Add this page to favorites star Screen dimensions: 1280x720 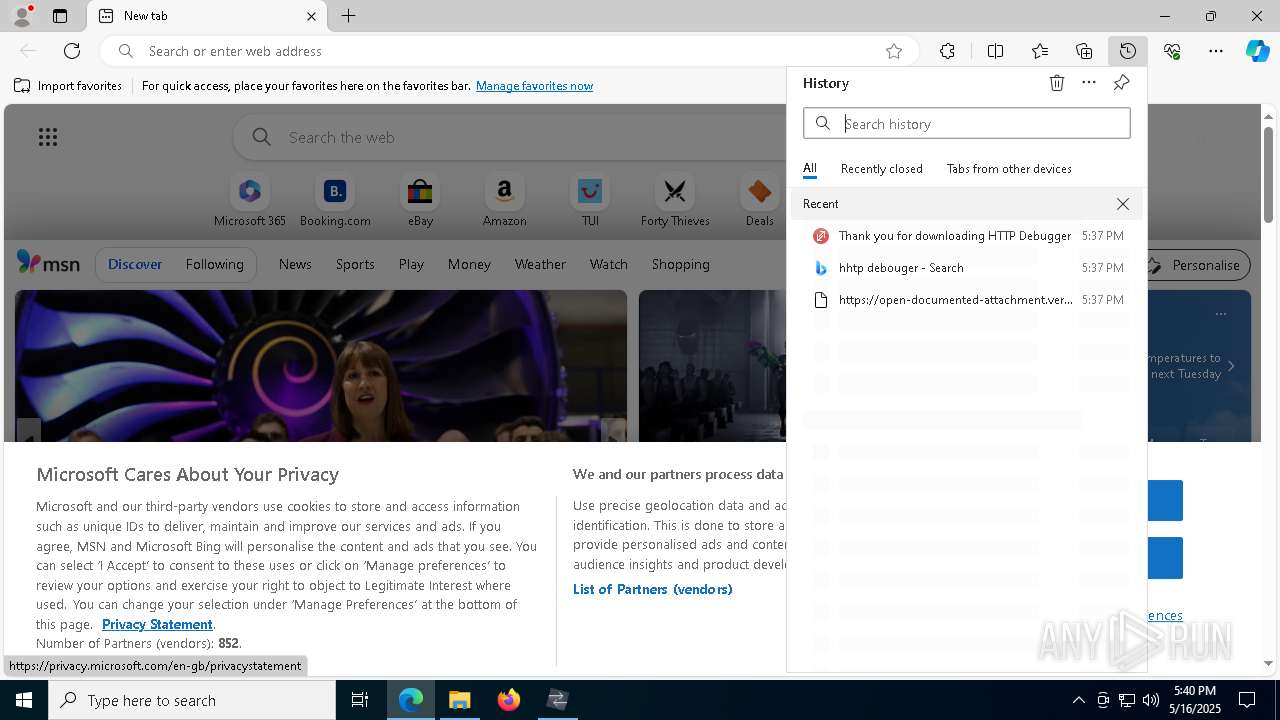pos(894,51)
